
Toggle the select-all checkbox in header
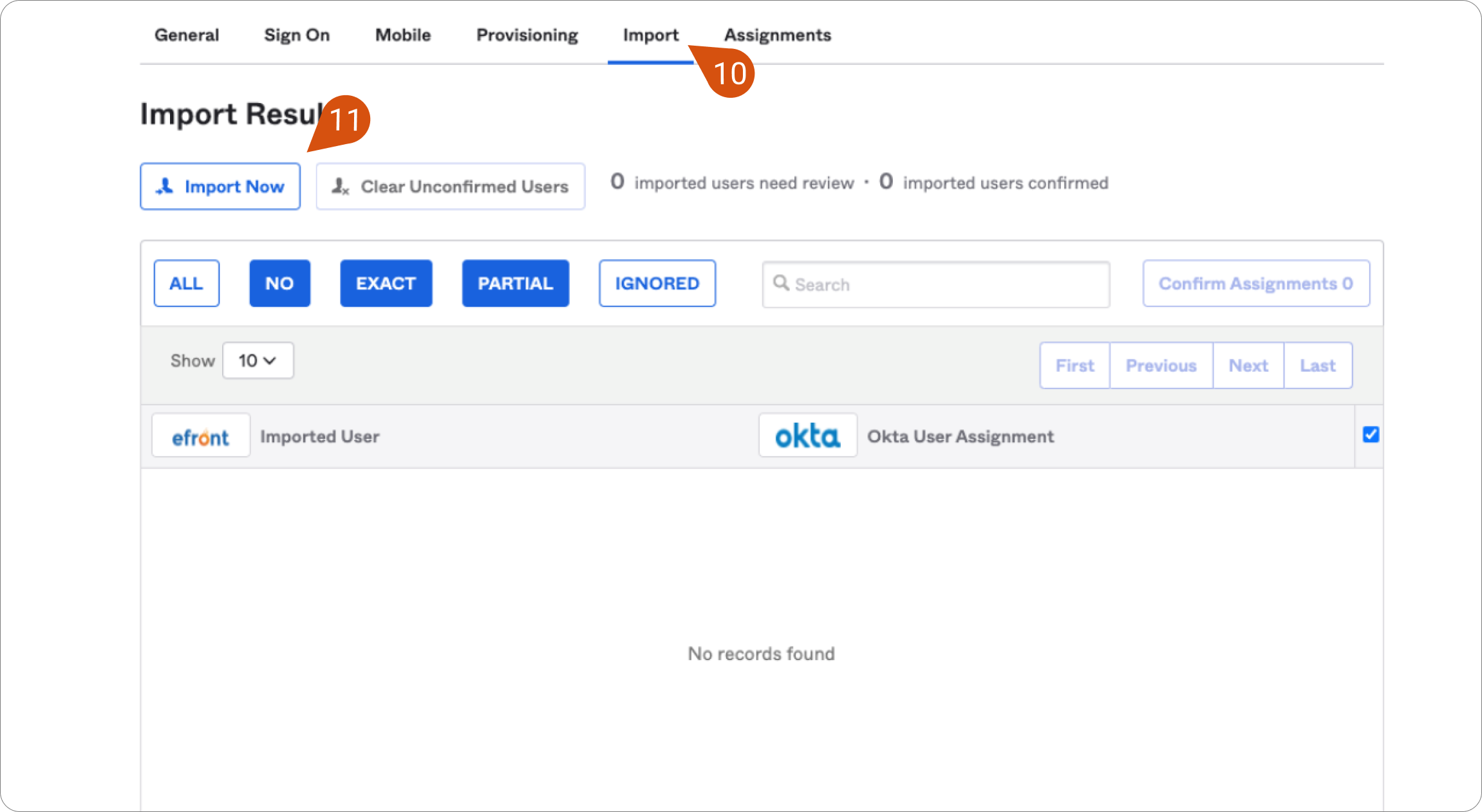click(x=1371, y=435)
